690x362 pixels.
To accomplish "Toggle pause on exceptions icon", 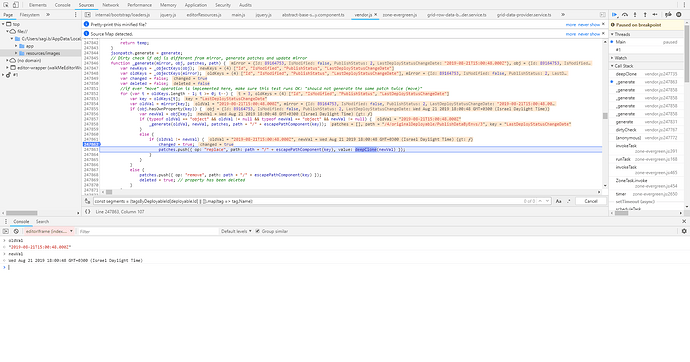I will point(679,15).
